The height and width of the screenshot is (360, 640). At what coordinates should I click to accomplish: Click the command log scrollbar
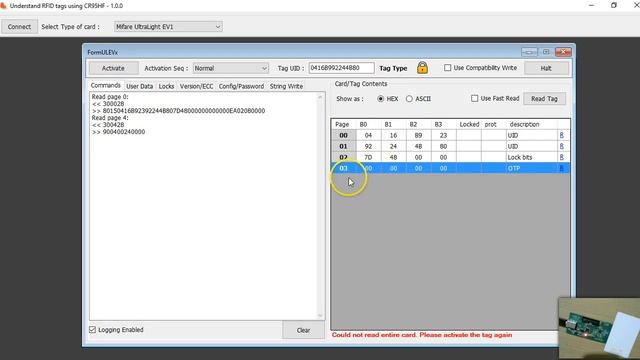point(320,206)
